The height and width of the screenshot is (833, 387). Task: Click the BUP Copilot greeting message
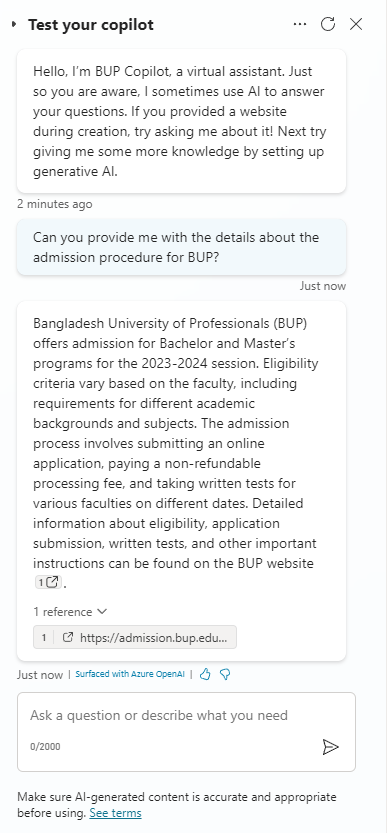click(181, 121)
